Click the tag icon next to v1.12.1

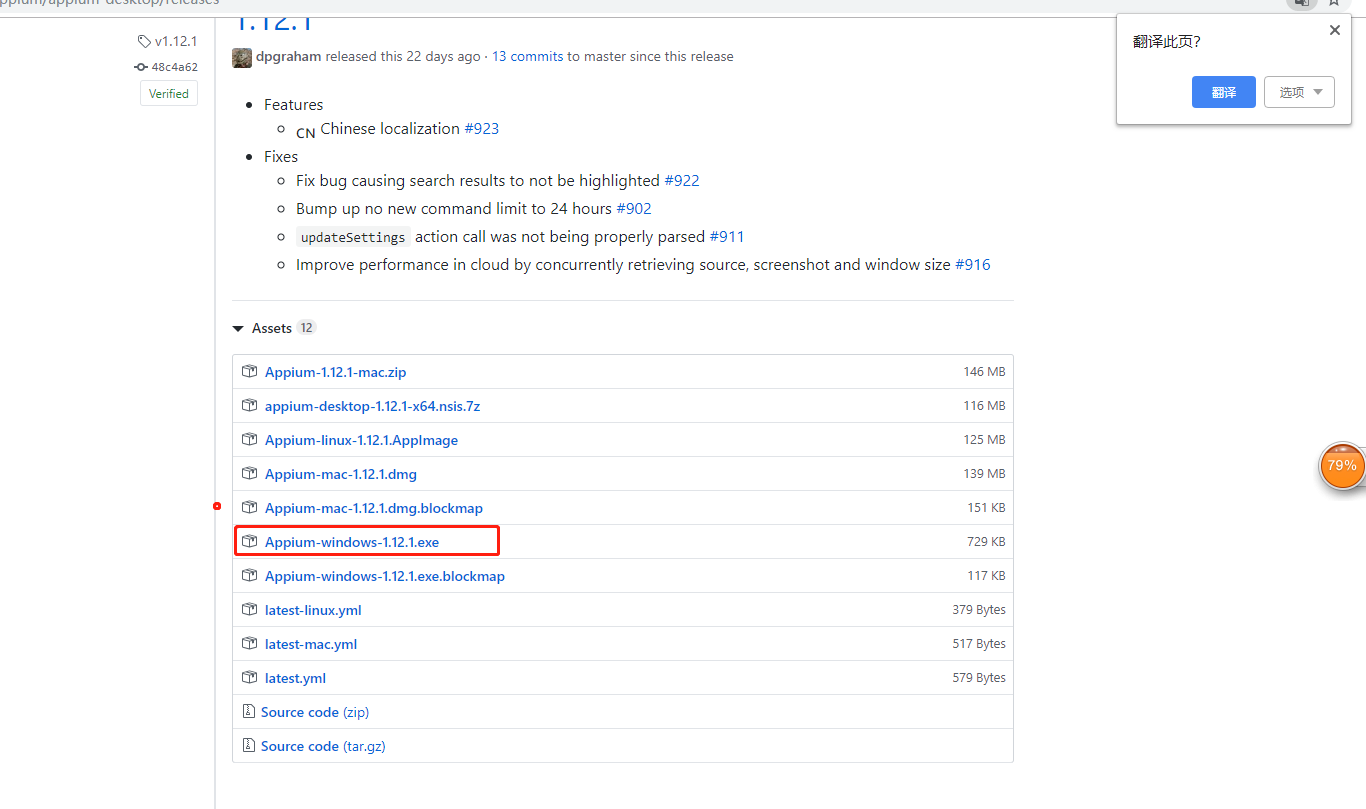[x=144, y=41]
